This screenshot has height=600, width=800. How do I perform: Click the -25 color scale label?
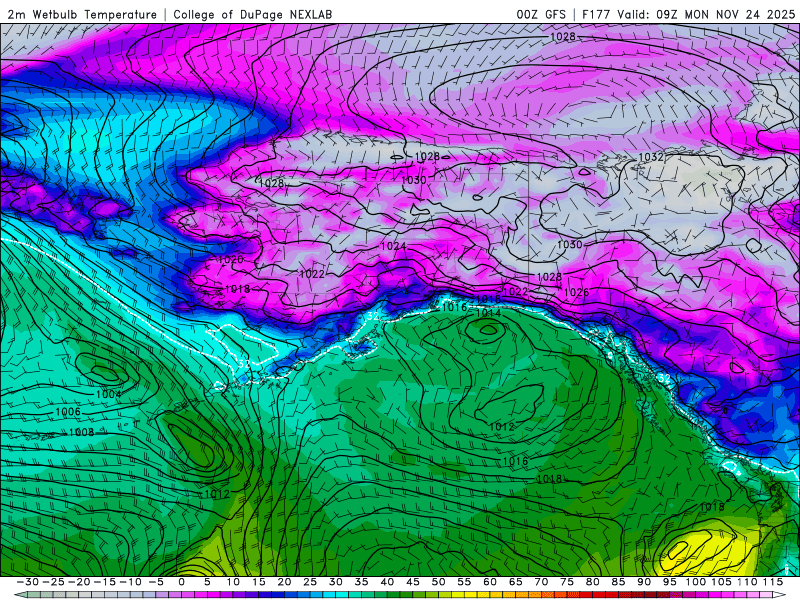click(53, 582)
